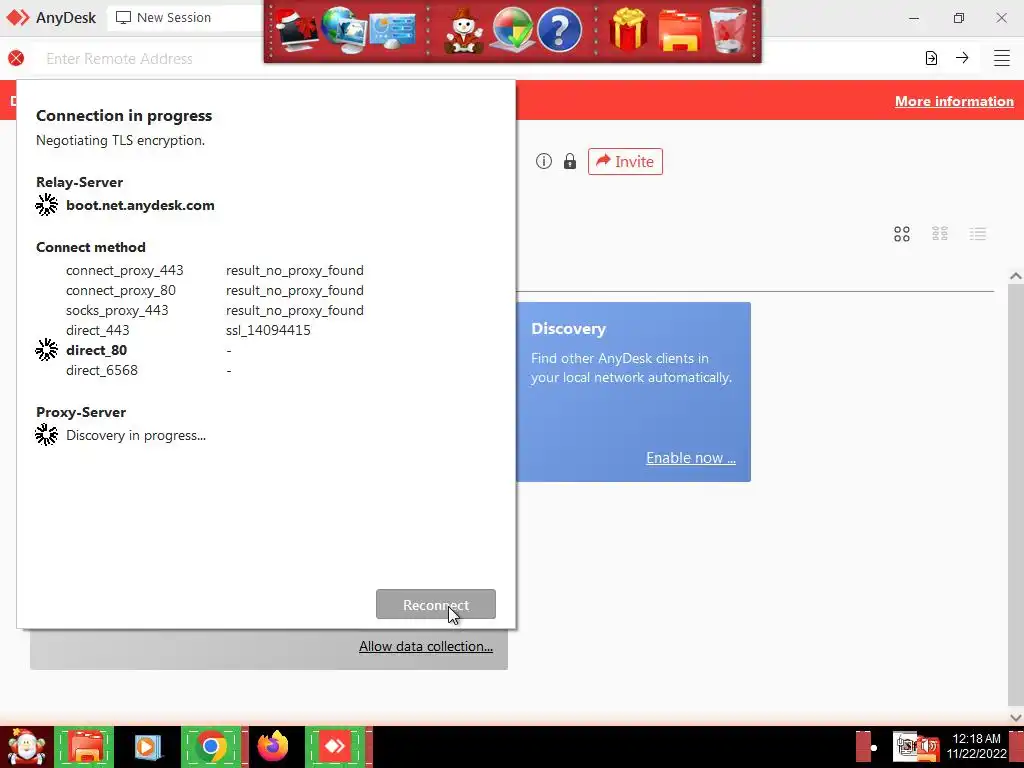Open the More information link
This screenshot has height=768, width=1024.
click(x=954, y=101)
